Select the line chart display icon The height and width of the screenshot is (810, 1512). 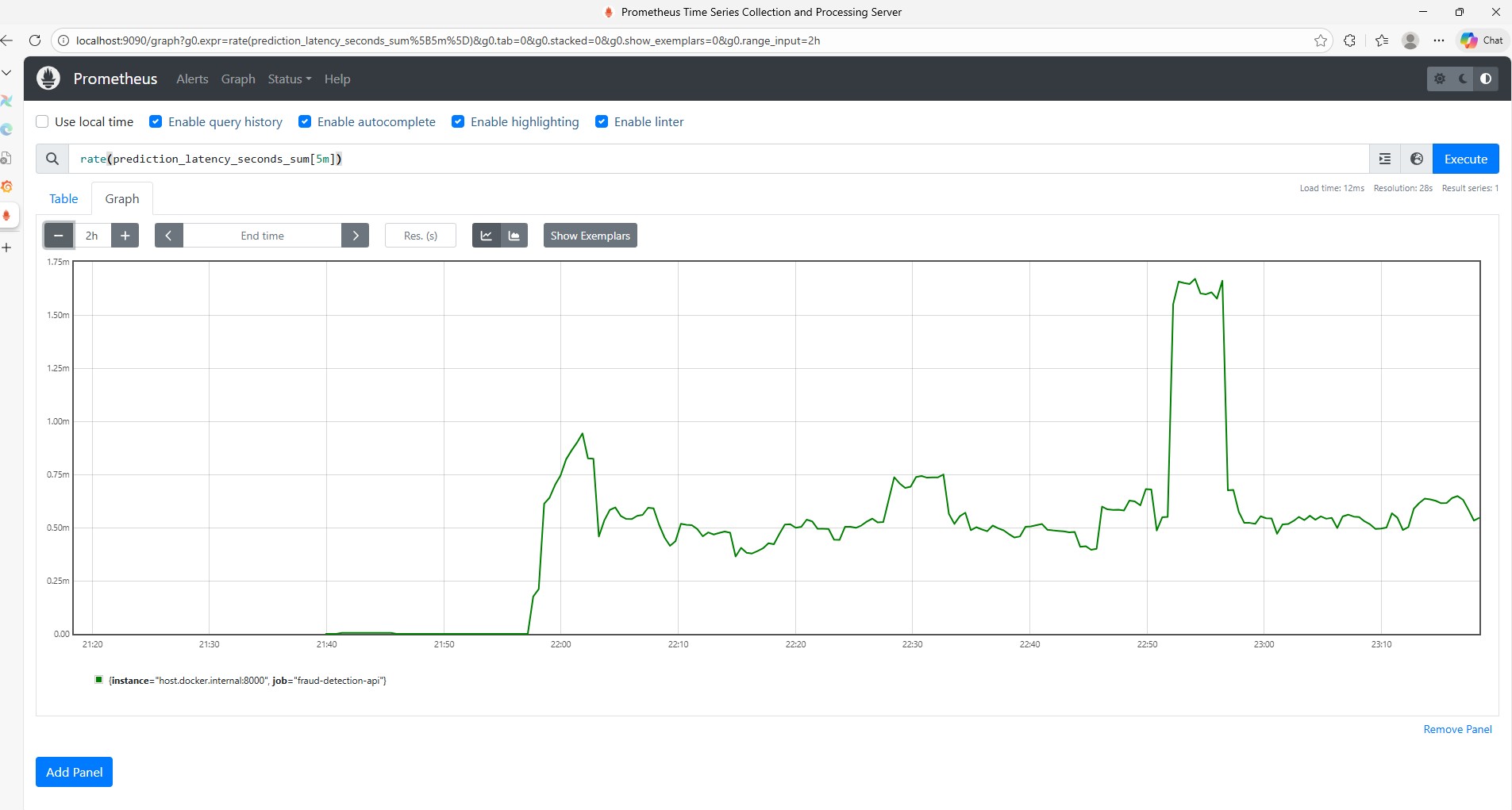point(485,235)
